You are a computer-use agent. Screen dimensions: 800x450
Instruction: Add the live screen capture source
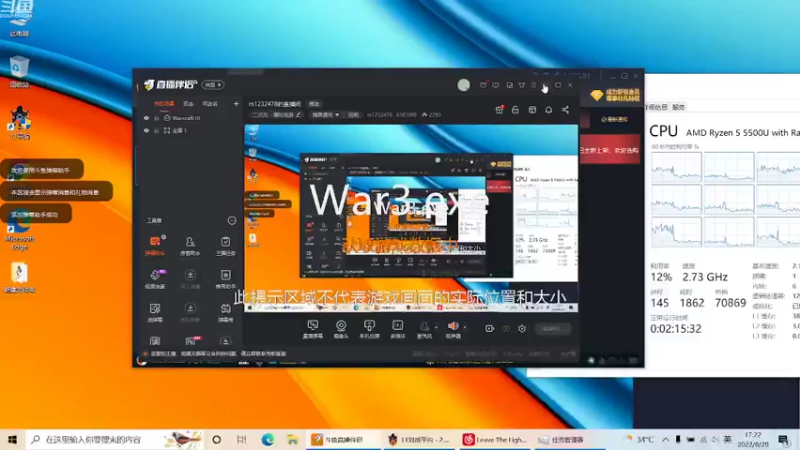[312, 329]
